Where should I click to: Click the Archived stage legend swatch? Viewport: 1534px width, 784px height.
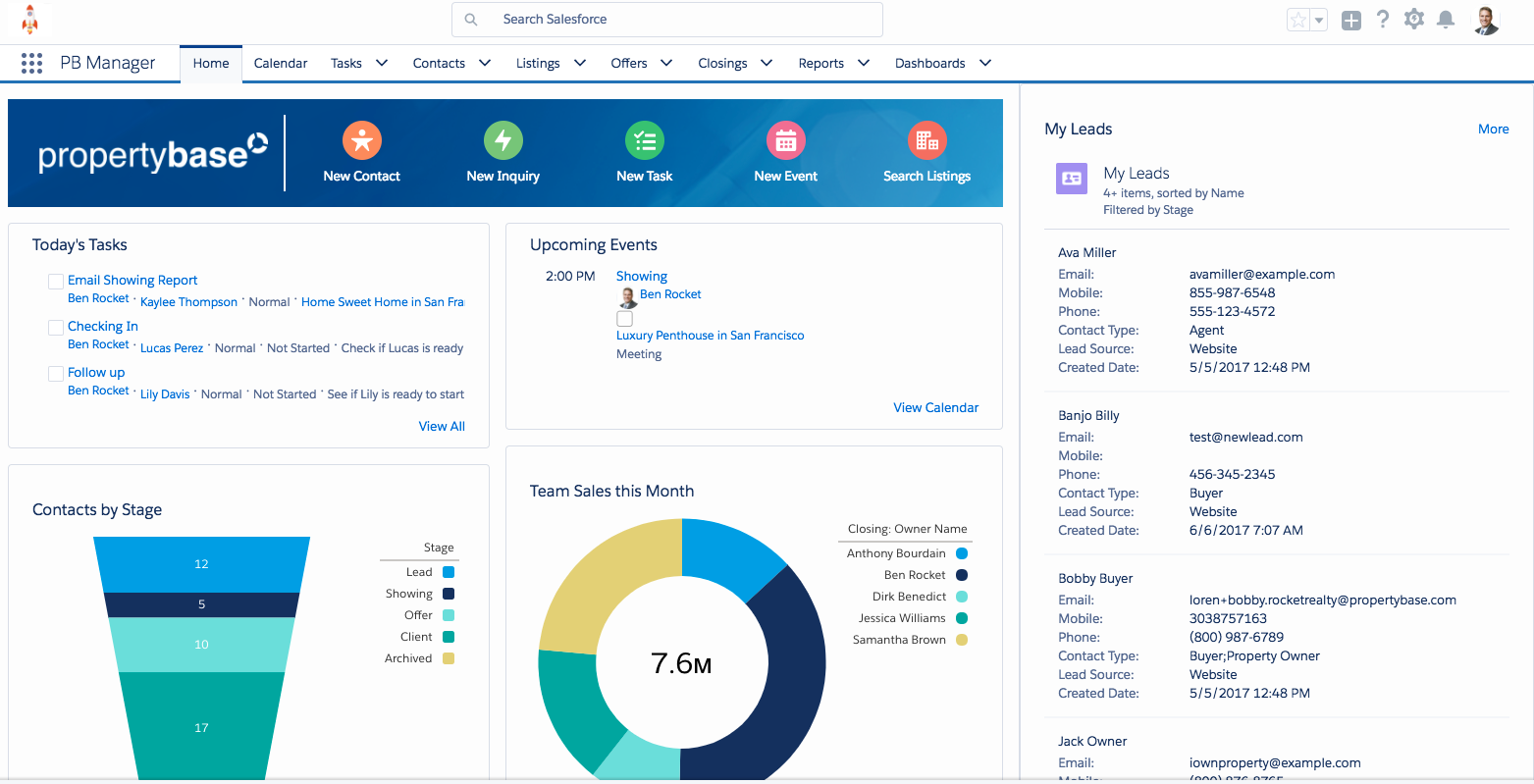pos(449,658)
